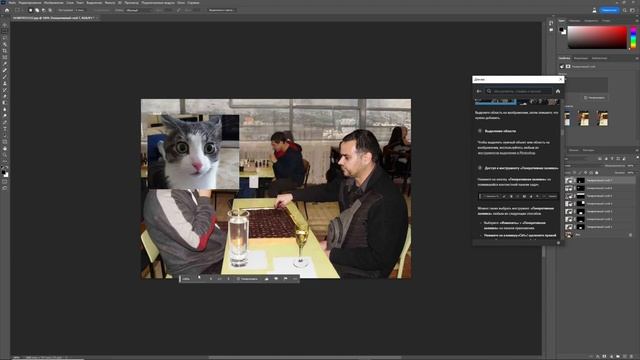This screenshot has height=360, width=640.
Task: Go to Photoshop home screen icon
Action: [x=7, y=10]
